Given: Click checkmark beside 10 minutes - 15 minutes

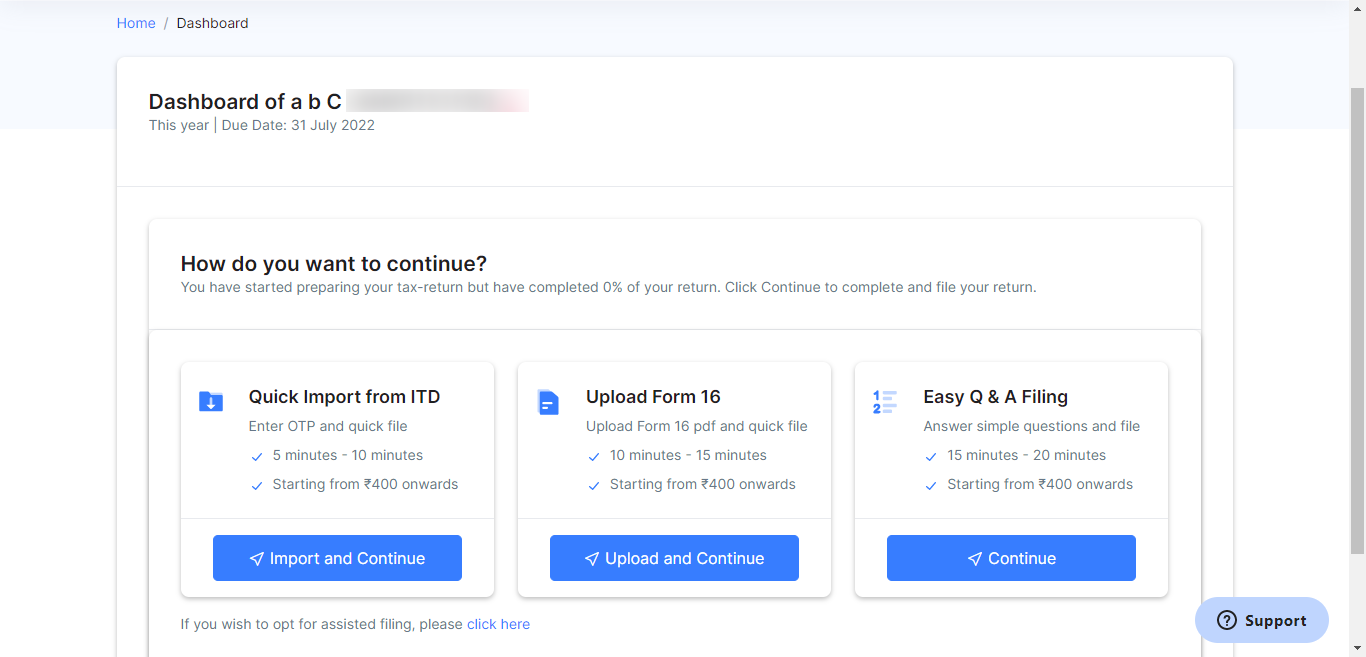Looking at the screenshot, I should [x=595, y=457].
